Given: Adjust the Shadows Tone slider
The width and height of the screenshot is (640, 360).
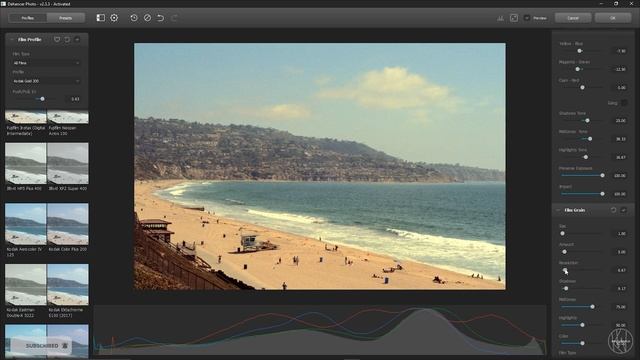Looking at the screenshot, I should 587,120.
